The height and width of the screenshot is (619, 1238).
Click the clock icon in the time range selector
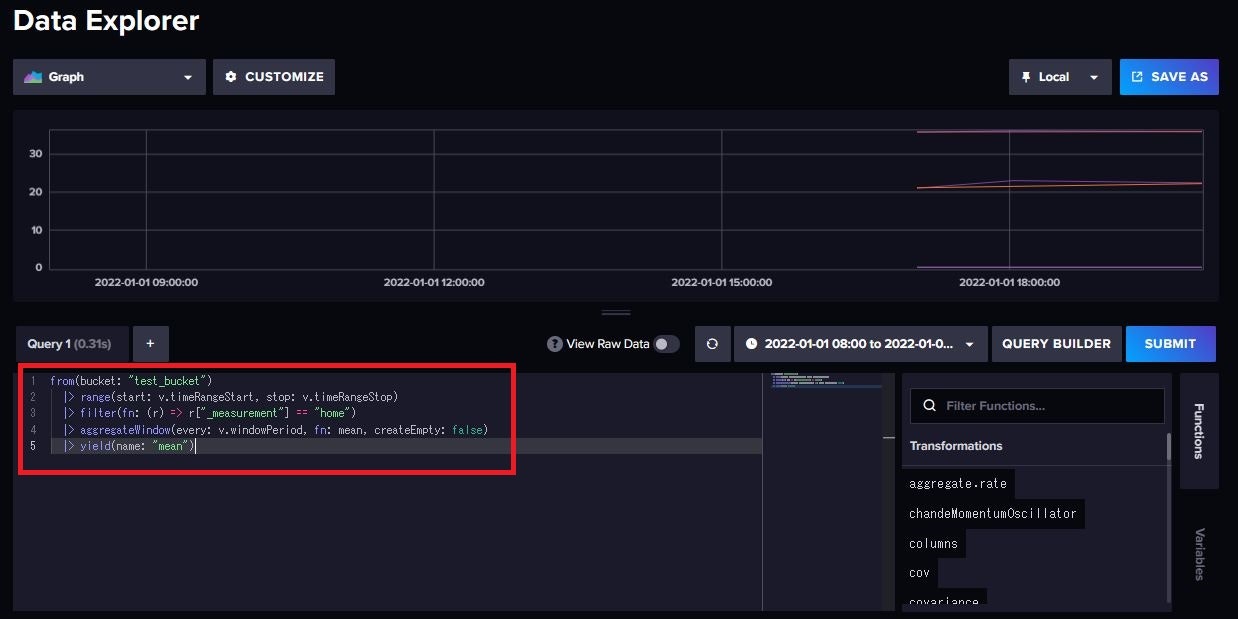pos(750,343)
